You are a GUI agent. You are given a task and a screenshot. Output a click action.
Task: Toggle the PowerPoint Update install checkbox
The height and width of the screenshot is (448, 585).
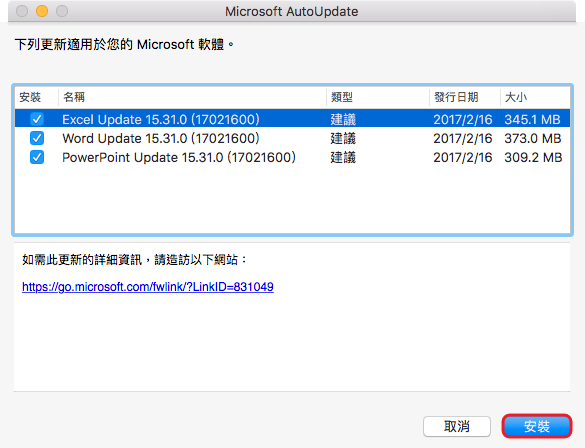pos(37,157)
